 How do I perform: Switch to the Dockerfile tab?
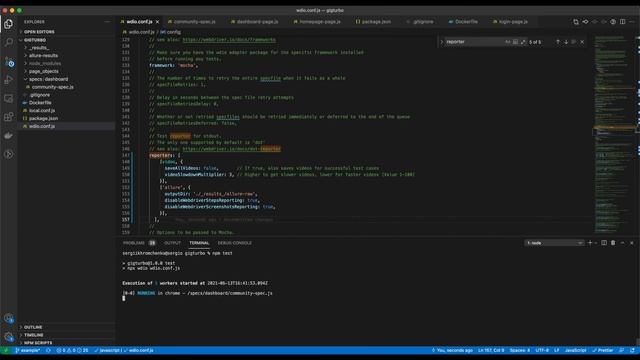(x=466, y=22)
